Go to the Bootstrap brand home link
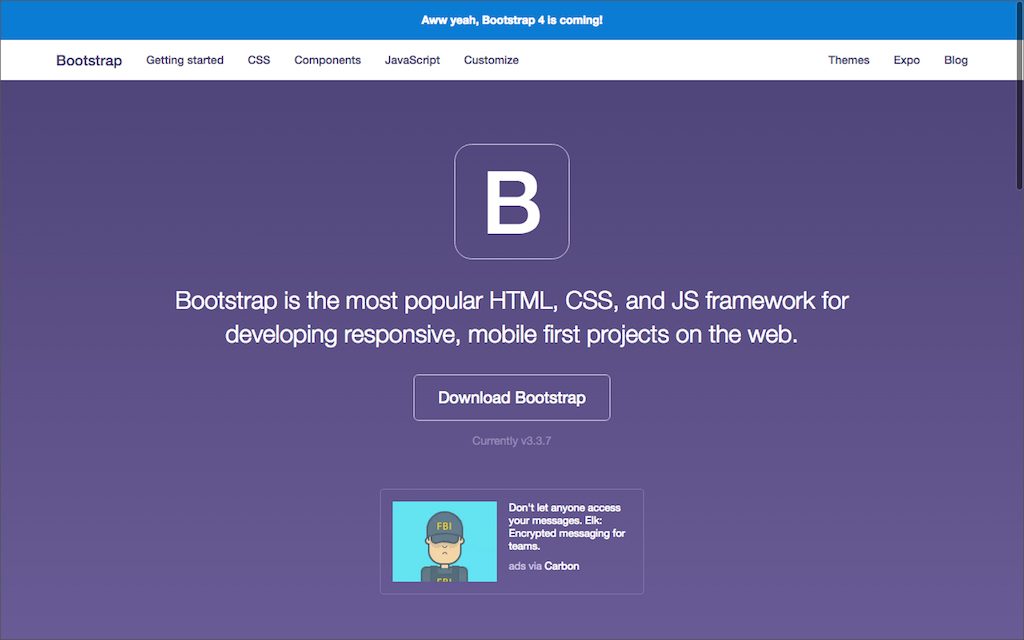Viewport: 1024px width, 640px height. click(x=89, y=60)
